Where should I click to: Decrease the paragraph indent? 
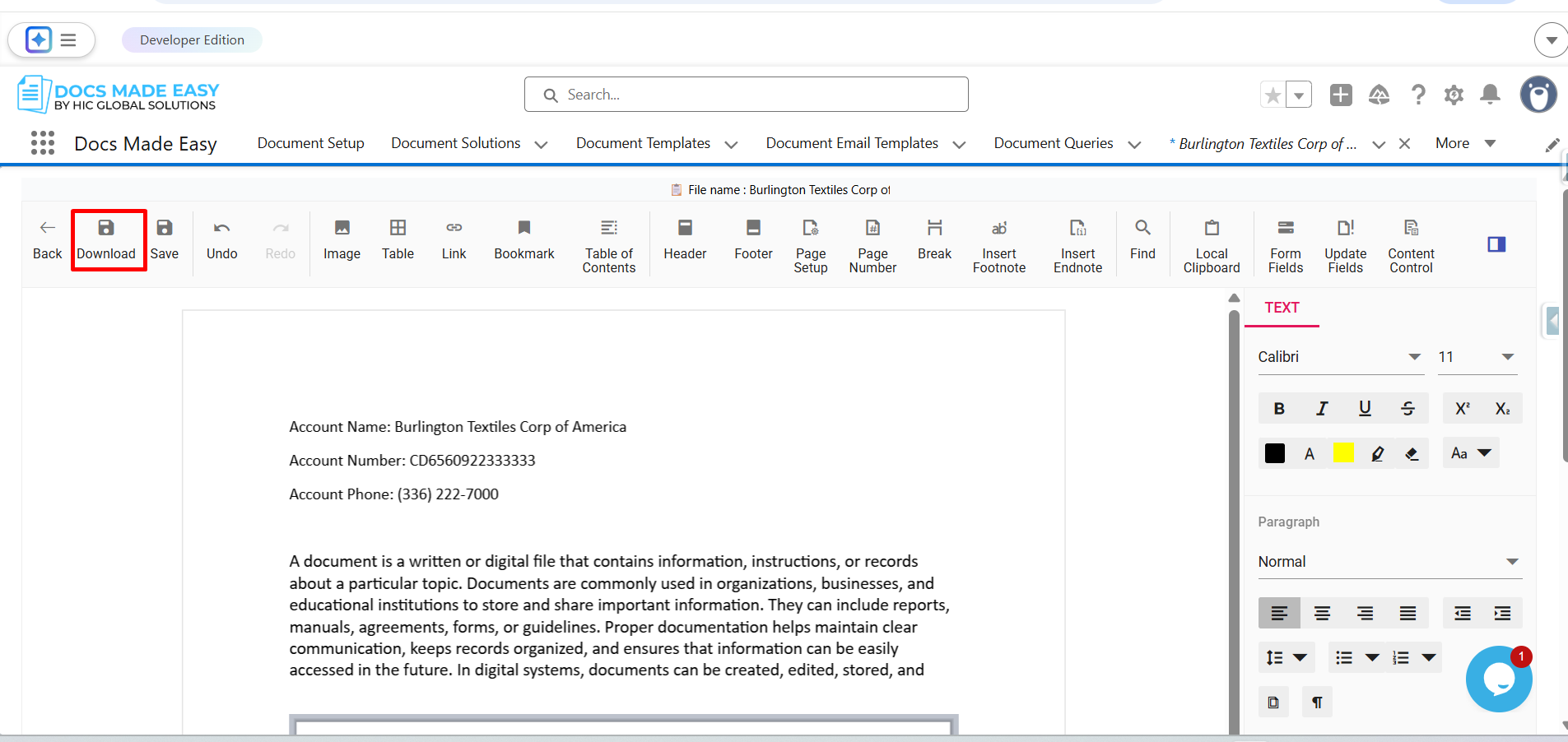tap(1463, 613)
